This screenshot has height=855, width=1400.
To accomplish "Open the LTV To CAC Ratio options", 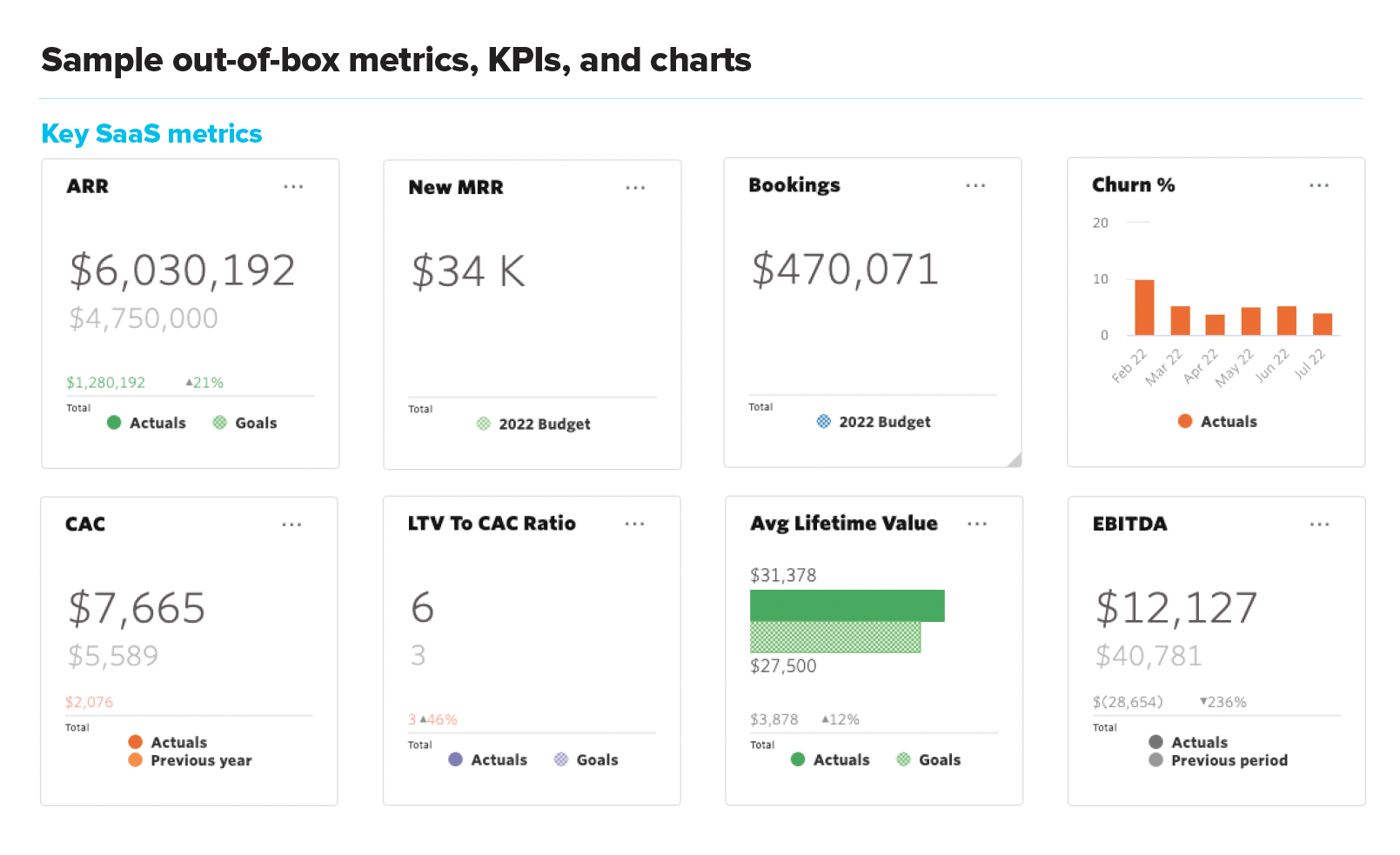I will (634, 524).
